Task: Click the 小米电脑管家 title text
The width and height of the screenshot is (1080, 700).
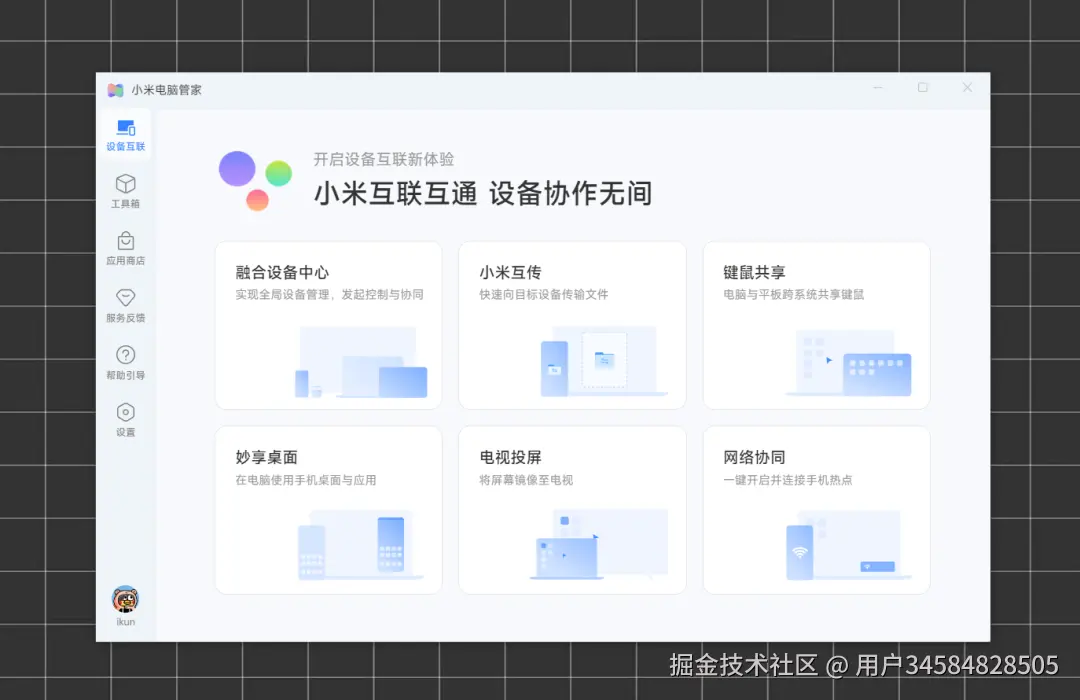Action: point(167,90)
